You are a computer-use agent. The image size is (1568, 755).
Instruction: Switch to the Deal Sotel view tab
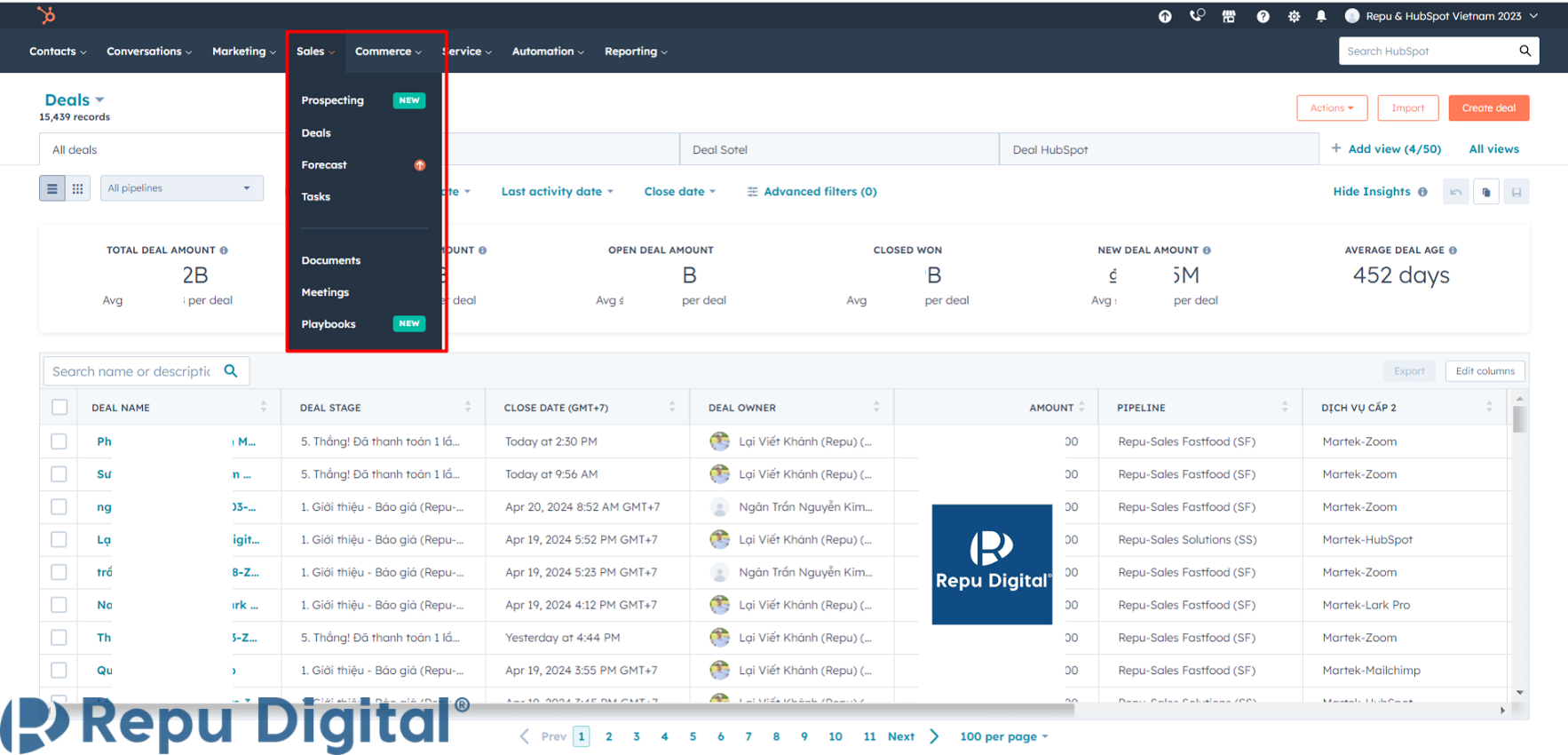(839, 149)
